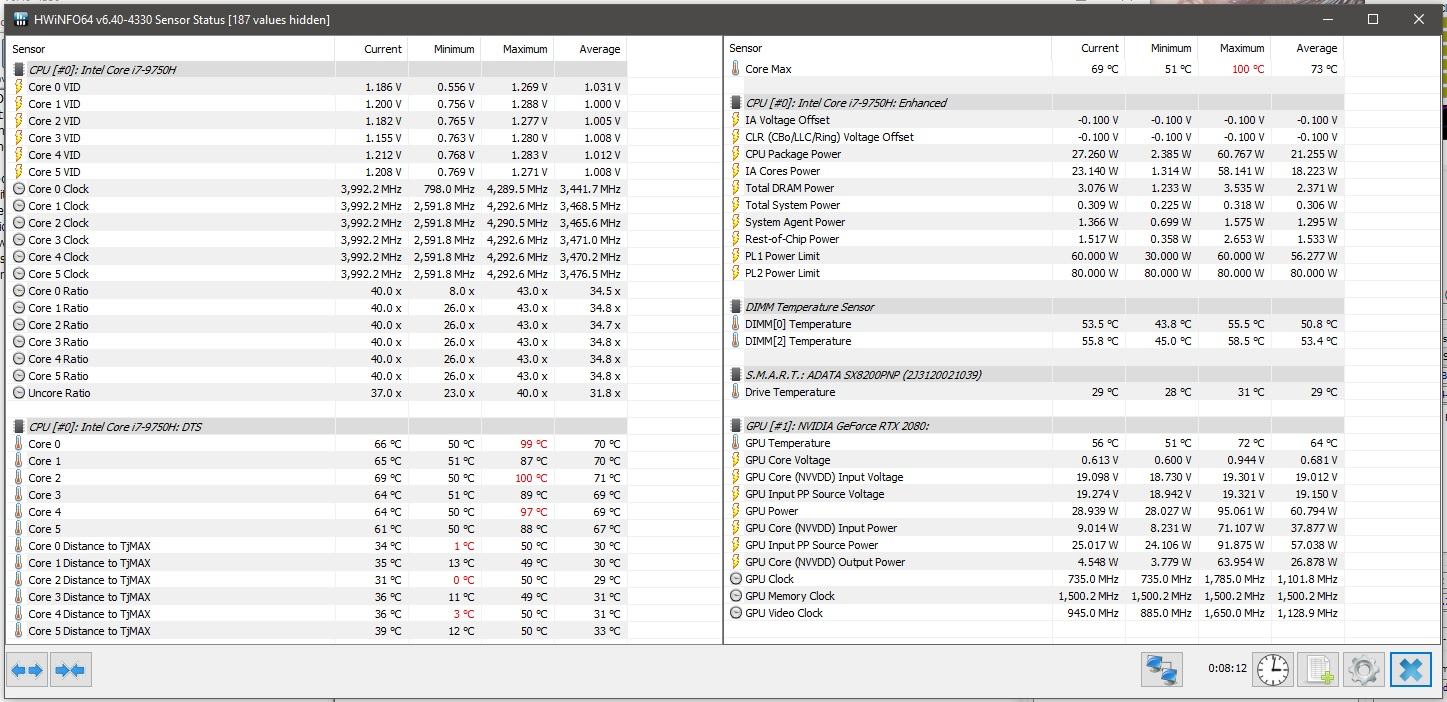The width and height of the screenshot is (1447, 702).
Task: Select the PL2 Power Limit row
Action: pos(1034,273)
